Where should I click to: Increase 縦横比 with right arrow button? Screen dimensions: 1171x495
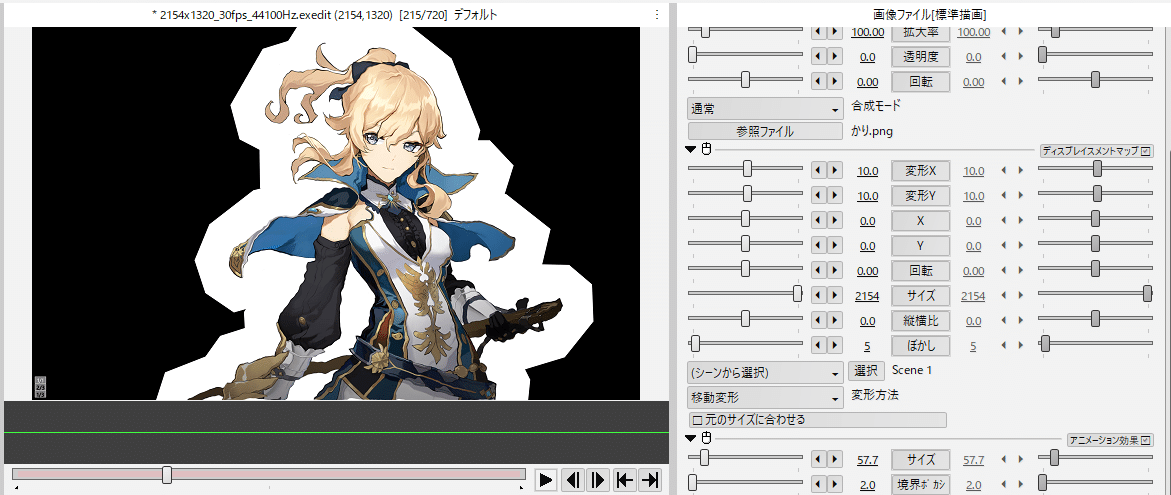[x=835, y=321]
